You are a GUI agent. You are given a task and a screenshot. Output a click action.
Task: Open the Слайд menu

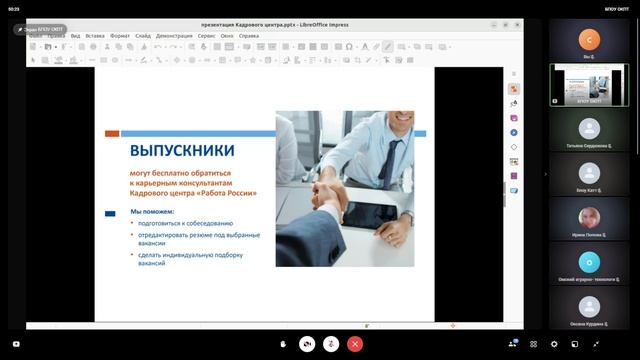(143, 36)
